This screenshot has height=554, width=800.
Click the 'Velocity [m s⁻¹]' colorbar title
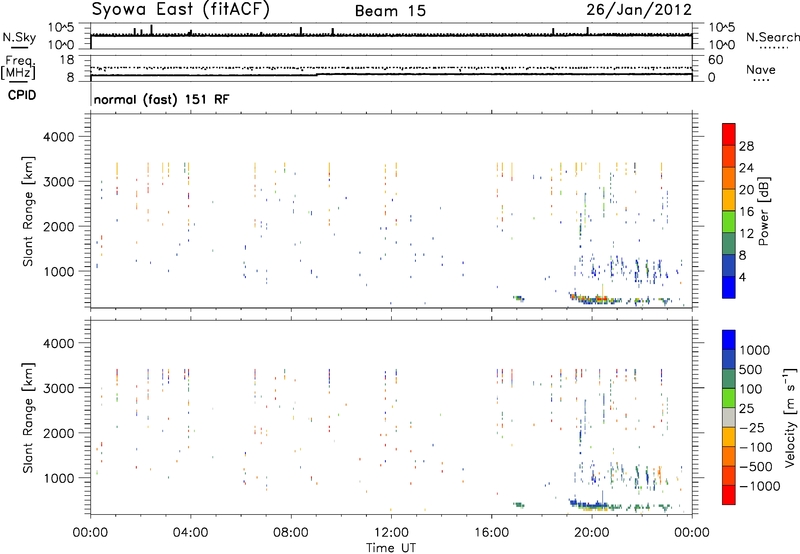[790, 417]
